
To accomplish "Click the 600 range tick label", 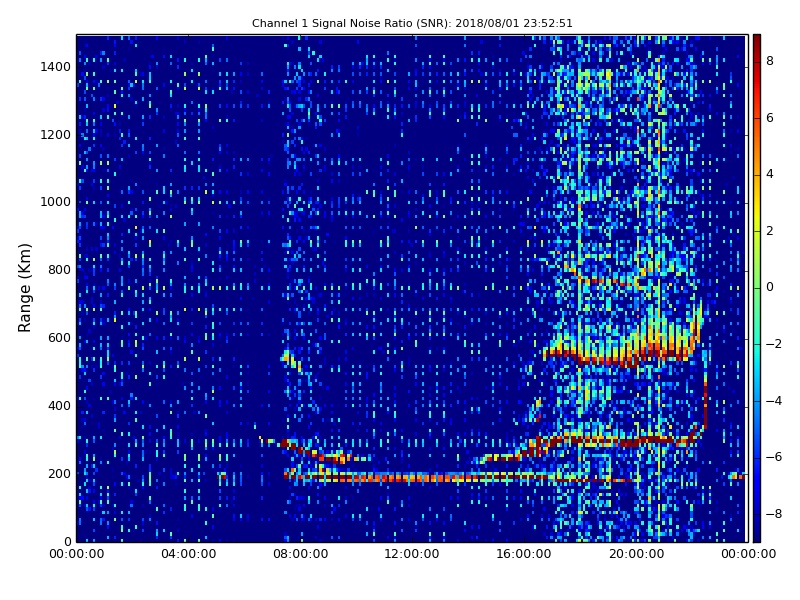I will click(x=60, y=338).
